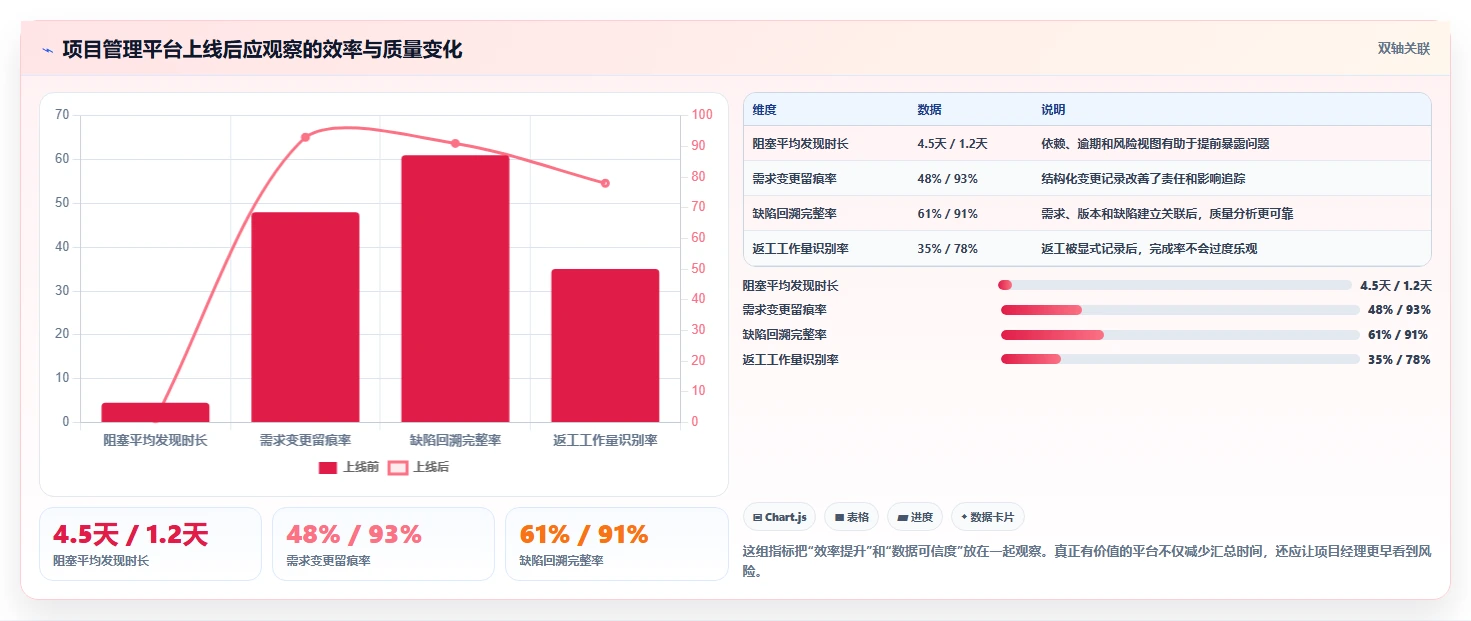Click the 维度 column header
Viewport: 1471px width, 621px height.
click(x=765, y=110)
